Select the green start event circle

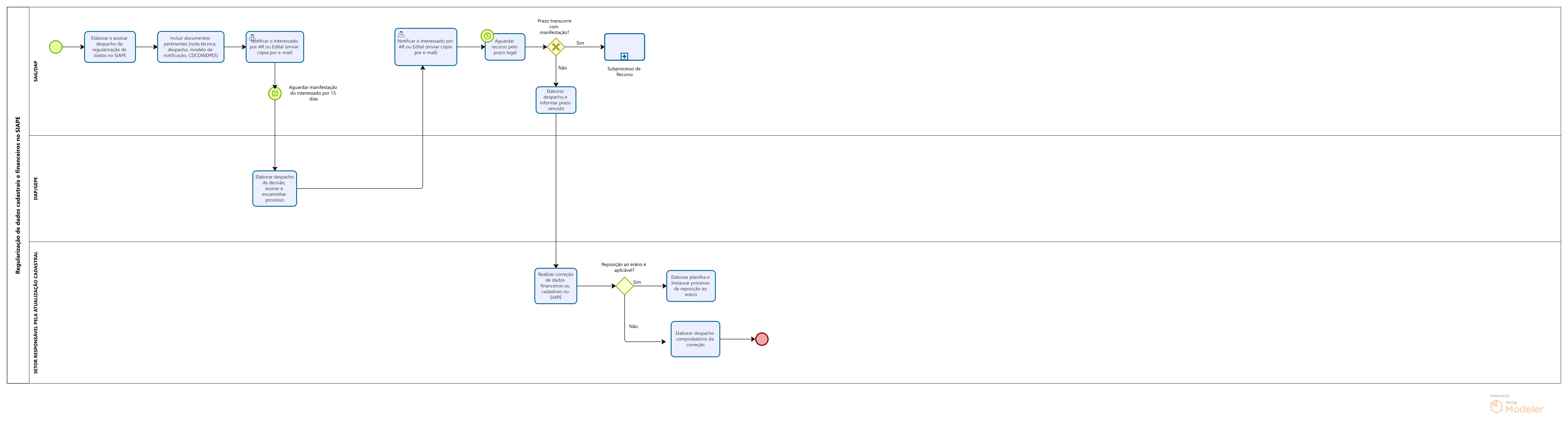tap(55, 47)
